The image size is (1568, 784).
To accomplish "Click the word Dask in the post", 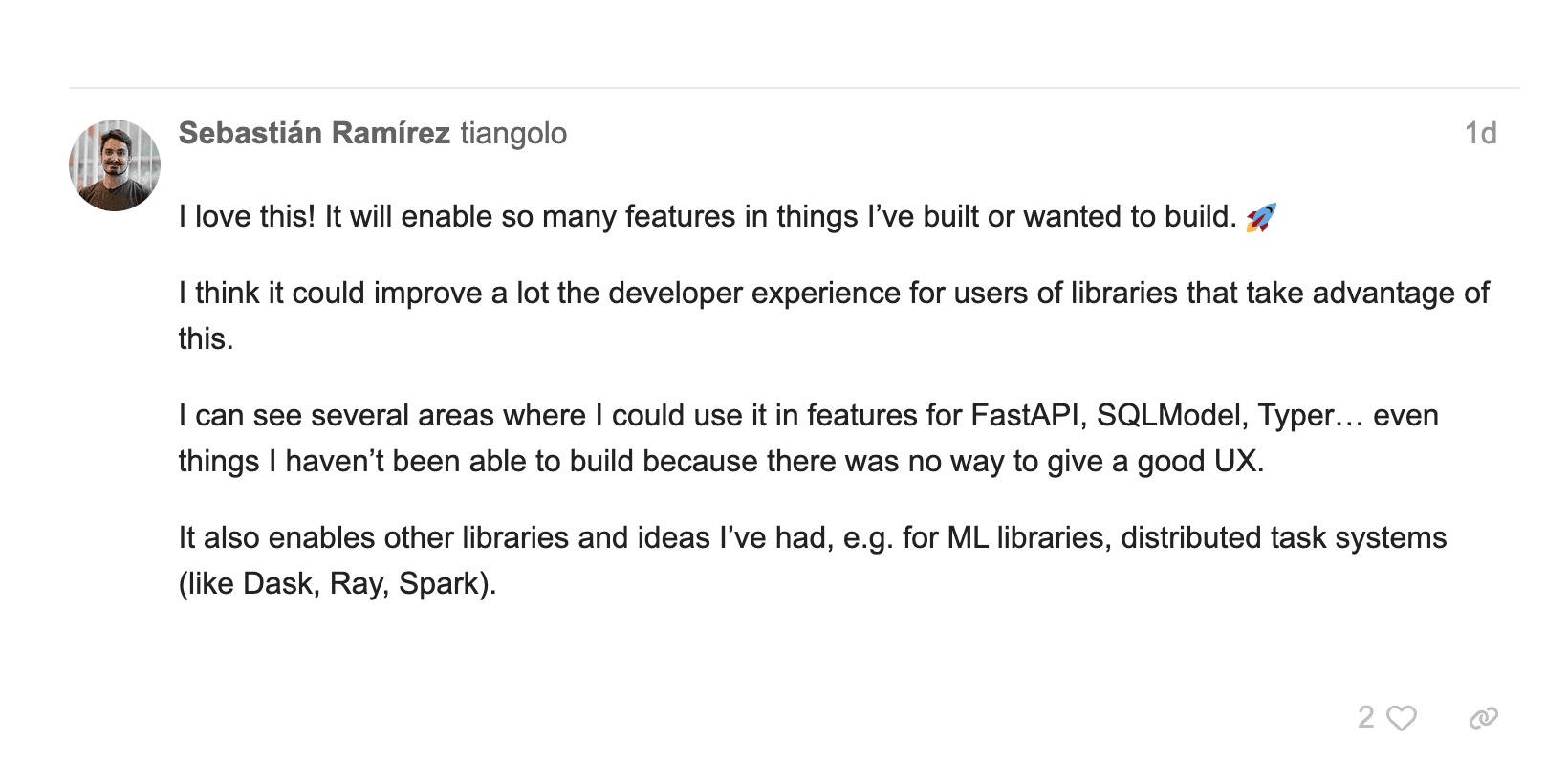I will 278,584.
